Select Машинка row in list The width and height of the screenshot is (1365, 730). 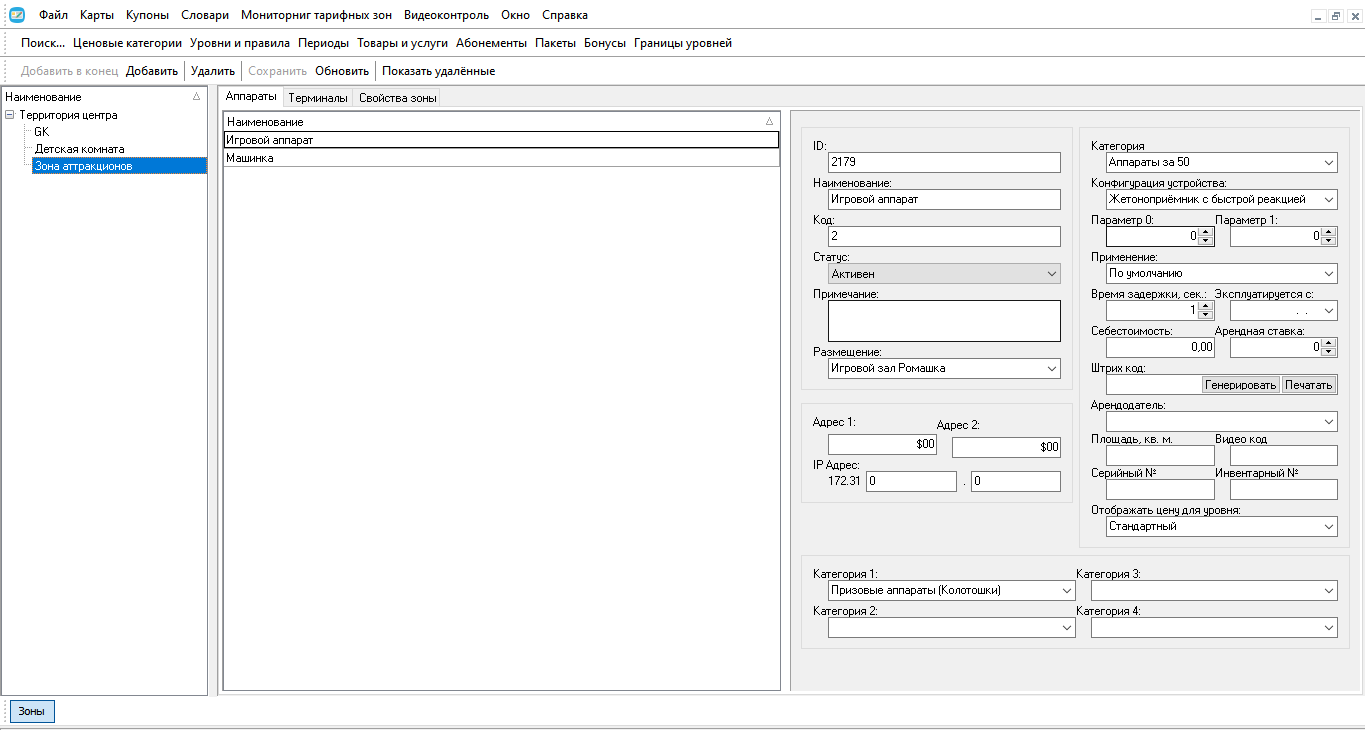pos(501,158)
